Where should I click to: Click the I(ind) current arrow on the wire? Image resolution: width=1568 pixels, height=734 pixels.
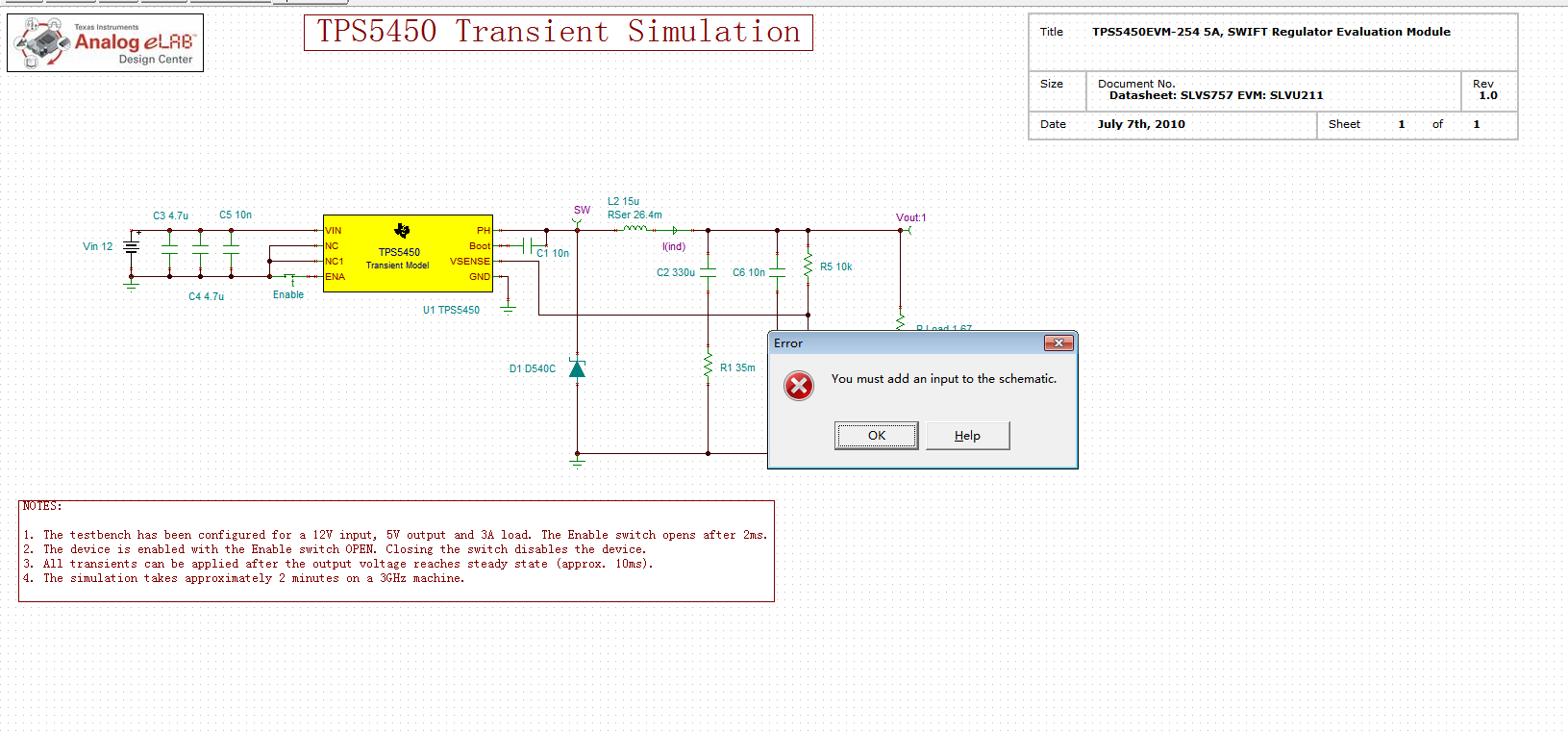point(675,230)
